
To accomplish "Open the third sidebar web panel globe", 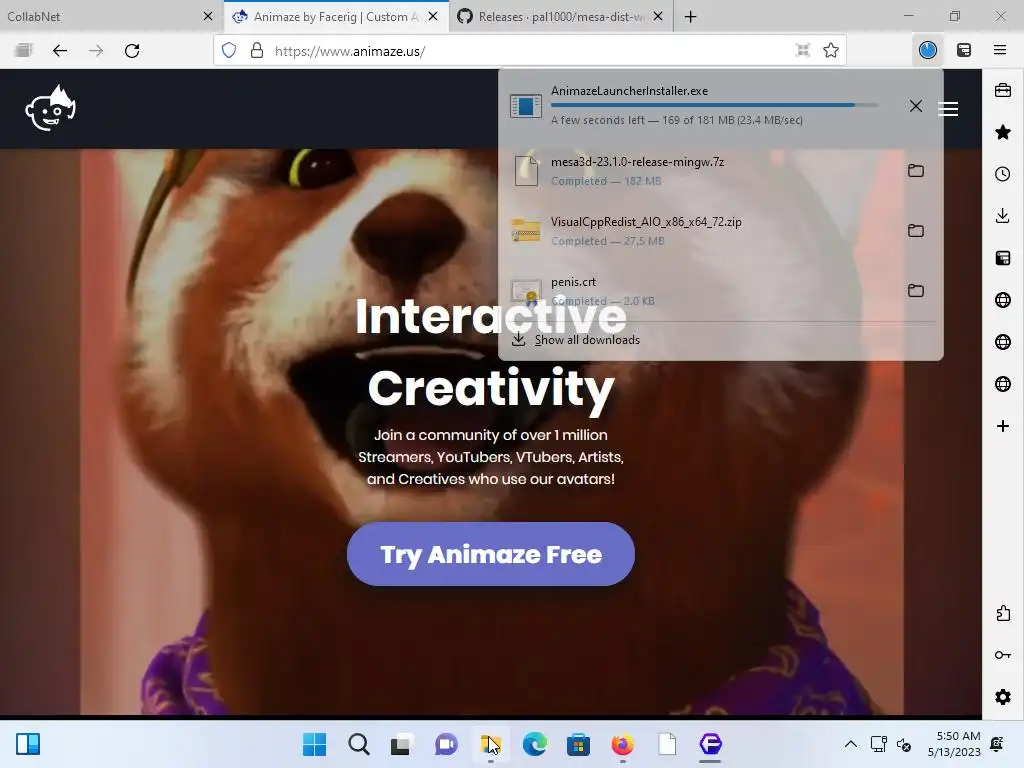I will click(1002, 383).
